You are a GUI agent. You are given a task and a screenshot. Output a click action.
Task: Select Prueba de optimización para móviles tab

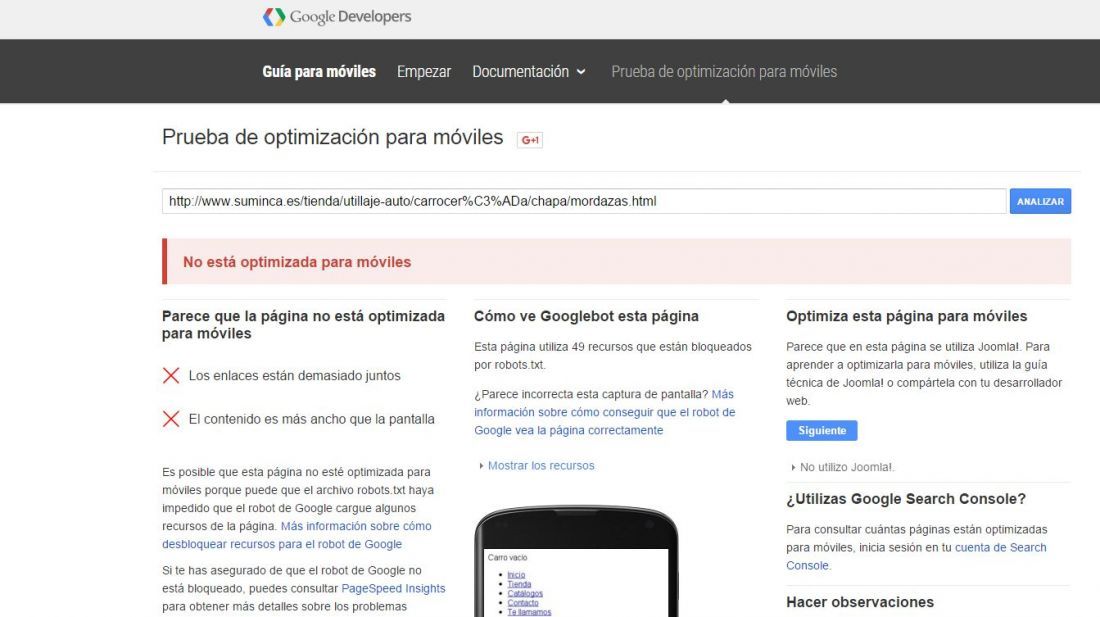(x=724, y=72)
